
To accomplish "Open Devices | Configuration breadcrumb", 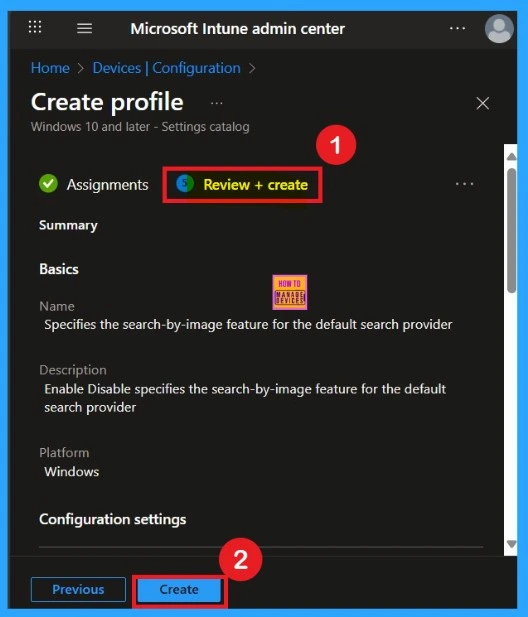I will (x=166, y=68).
